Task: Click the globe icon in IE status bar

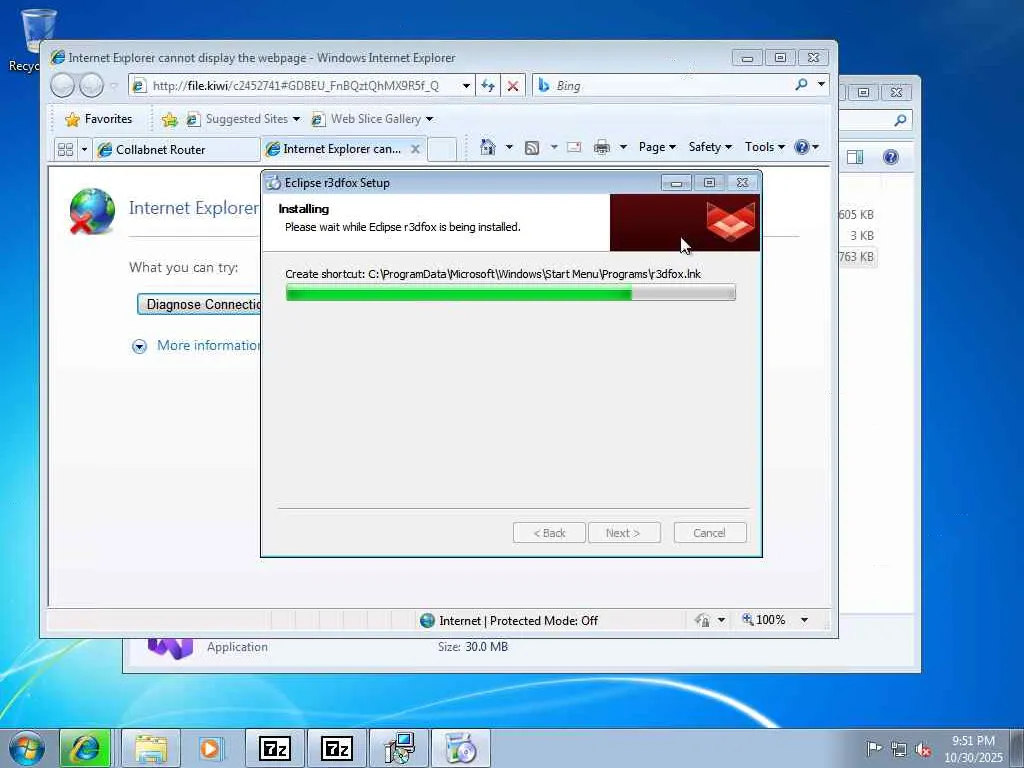Action: [427, 620]
